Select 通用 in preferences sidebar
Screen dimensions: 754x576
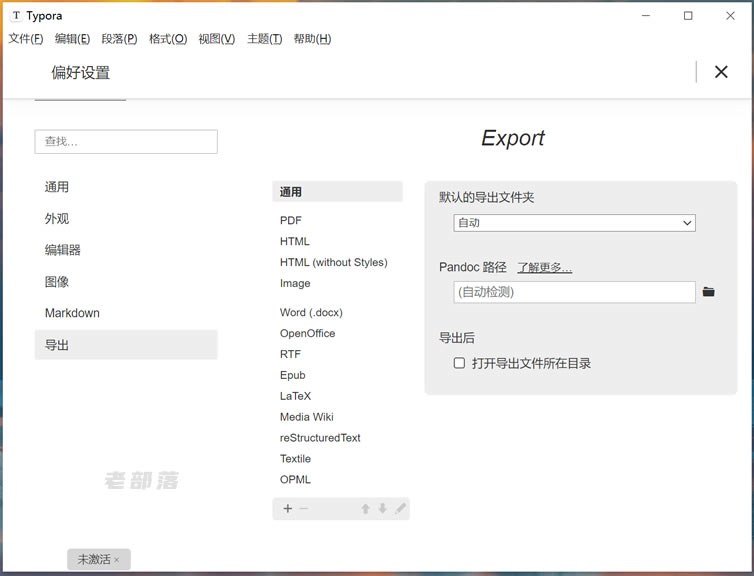(x=126, y=187)
